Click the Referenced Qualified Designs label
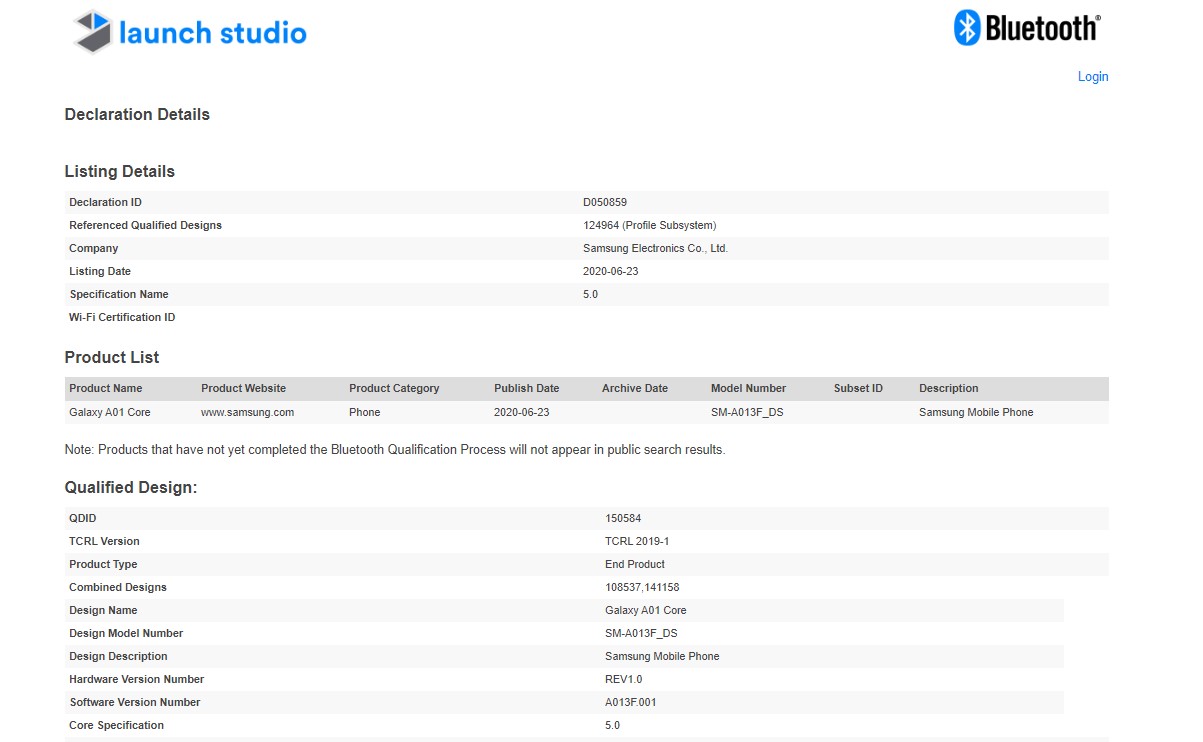The image size is (1203, 742). (x=145, y=226)
